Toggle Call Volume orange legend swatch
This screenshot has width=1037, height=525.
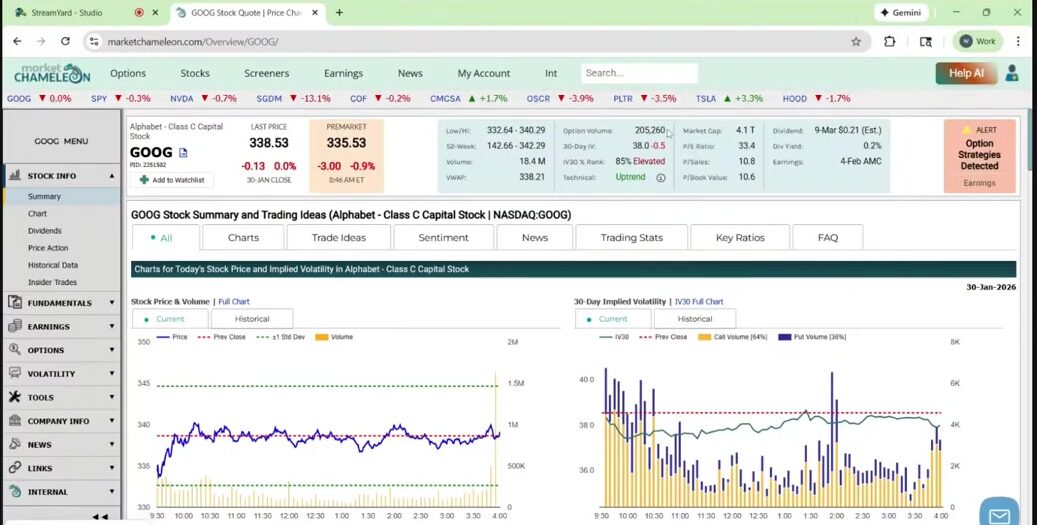[704, 337]
